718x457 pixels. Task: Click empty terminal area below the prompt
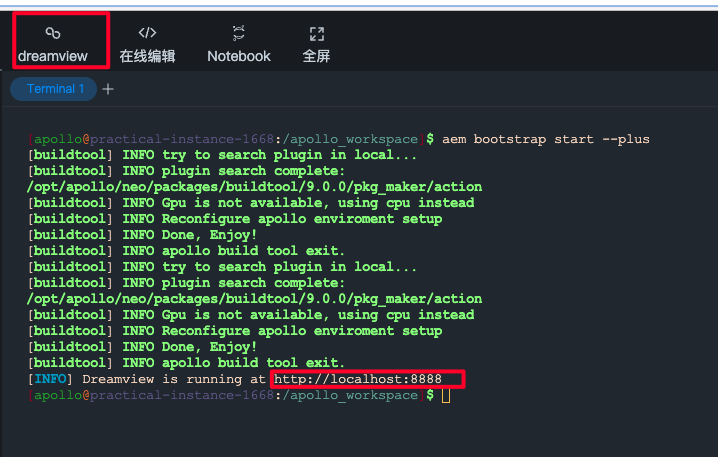[360, 428]
